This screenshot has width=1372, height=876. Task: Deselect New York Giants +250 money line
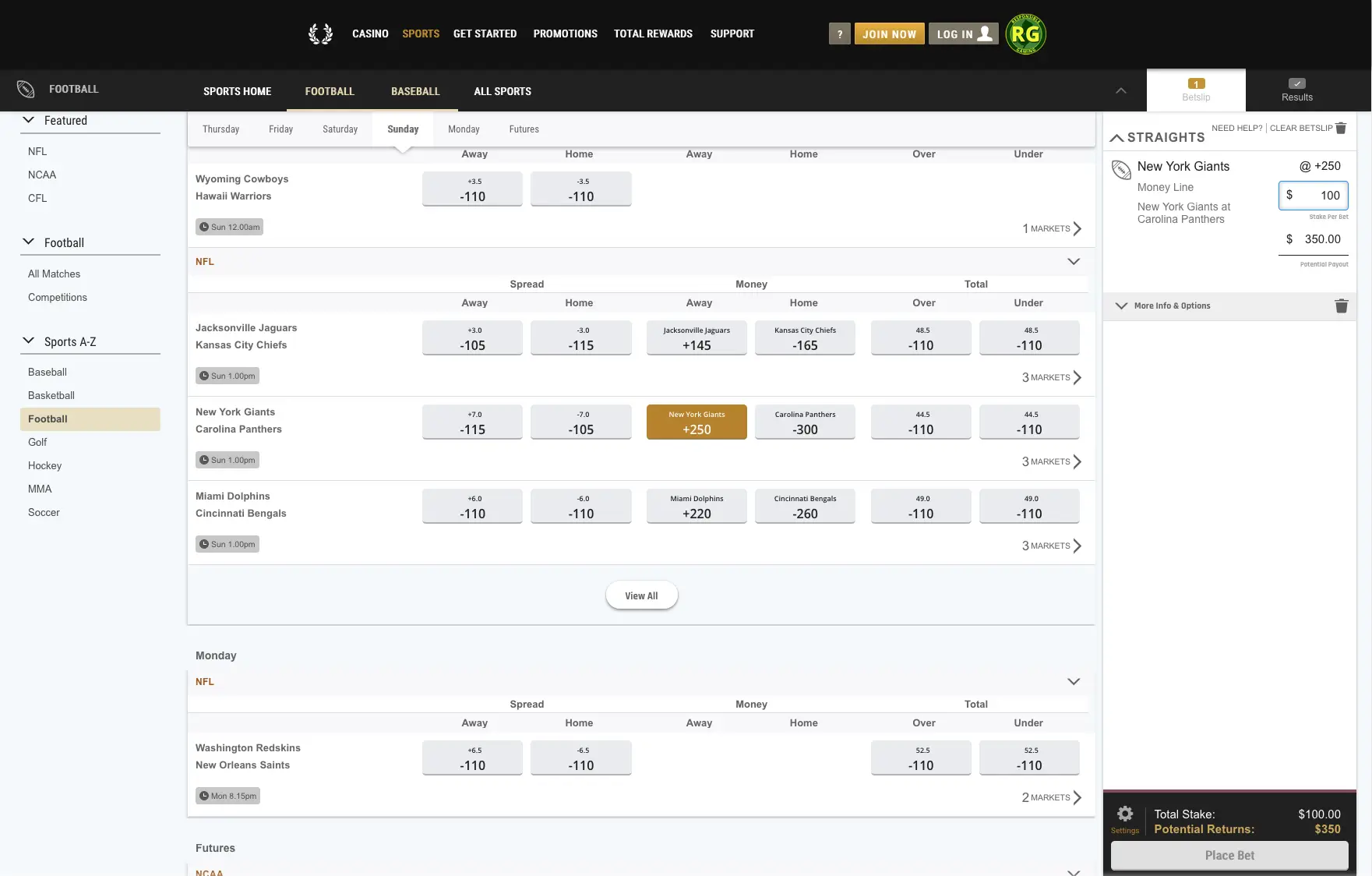tap(697, 422)
